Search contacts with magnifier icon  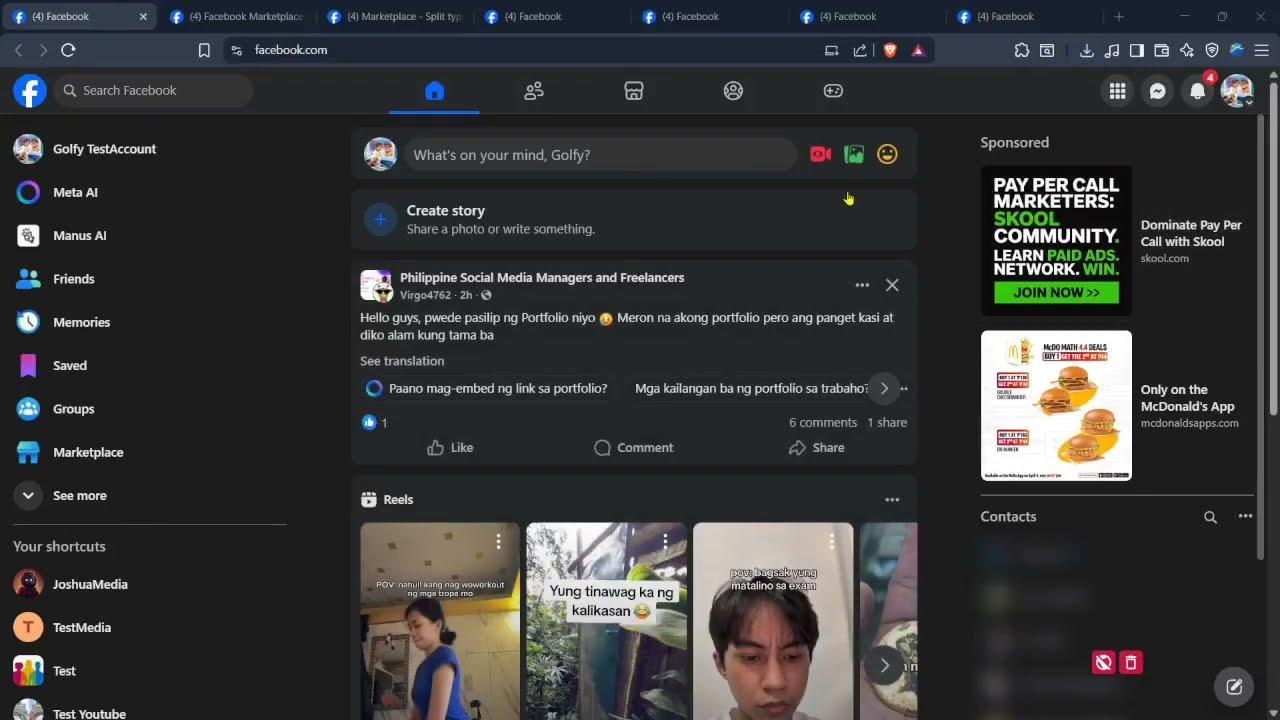coord(1210,517)
